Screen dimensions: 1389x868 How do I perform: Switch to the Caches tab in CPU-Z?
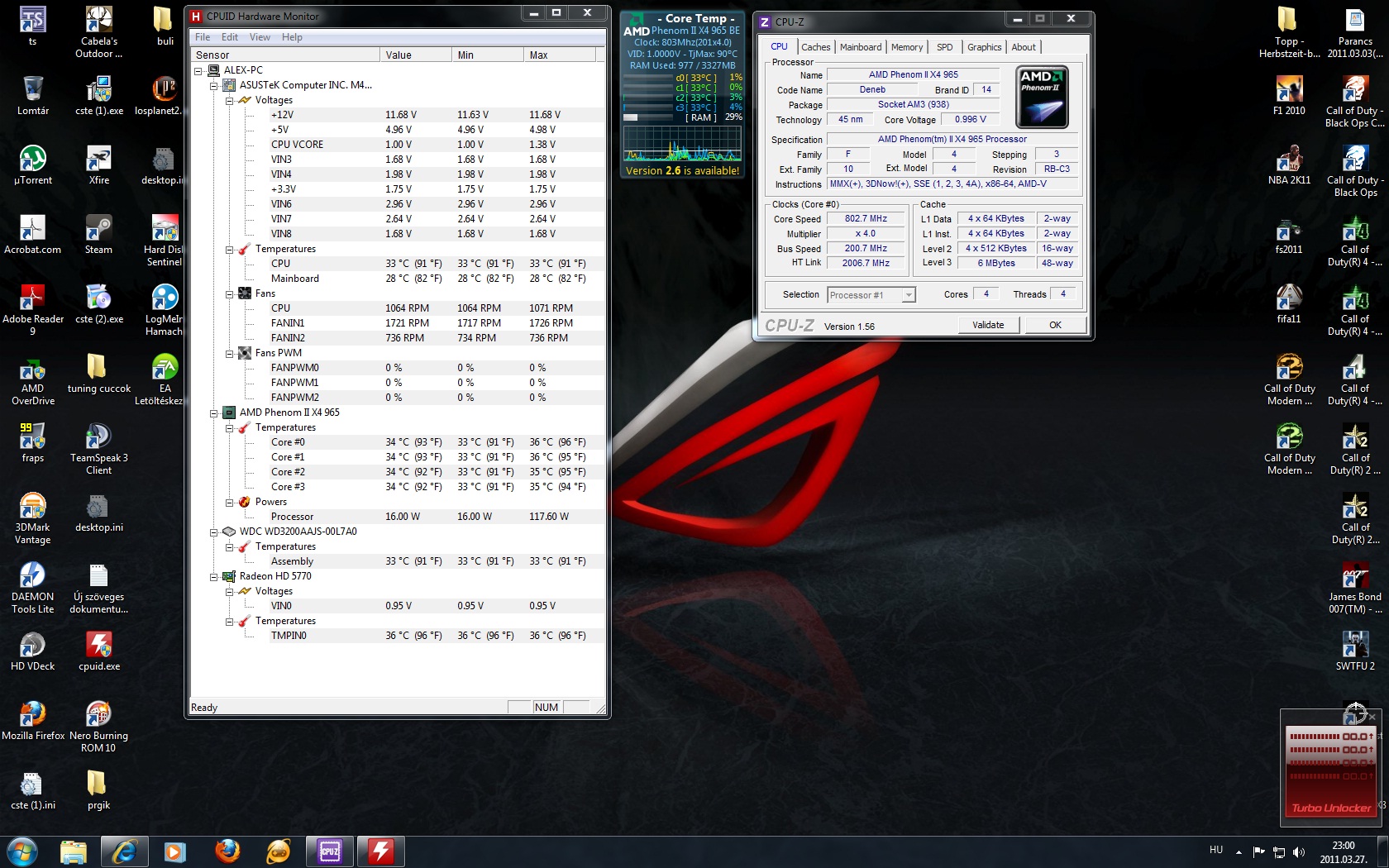click(815, 47)
